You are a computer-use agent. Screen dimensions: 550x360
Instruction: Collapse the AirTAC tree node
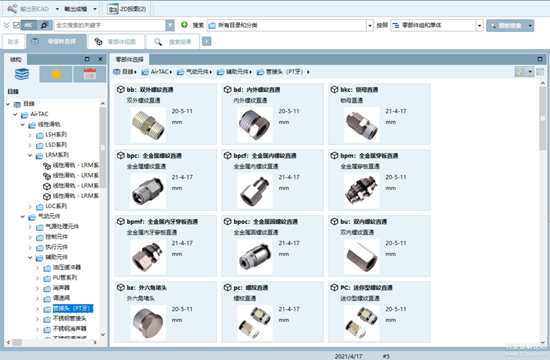point(15,114)
